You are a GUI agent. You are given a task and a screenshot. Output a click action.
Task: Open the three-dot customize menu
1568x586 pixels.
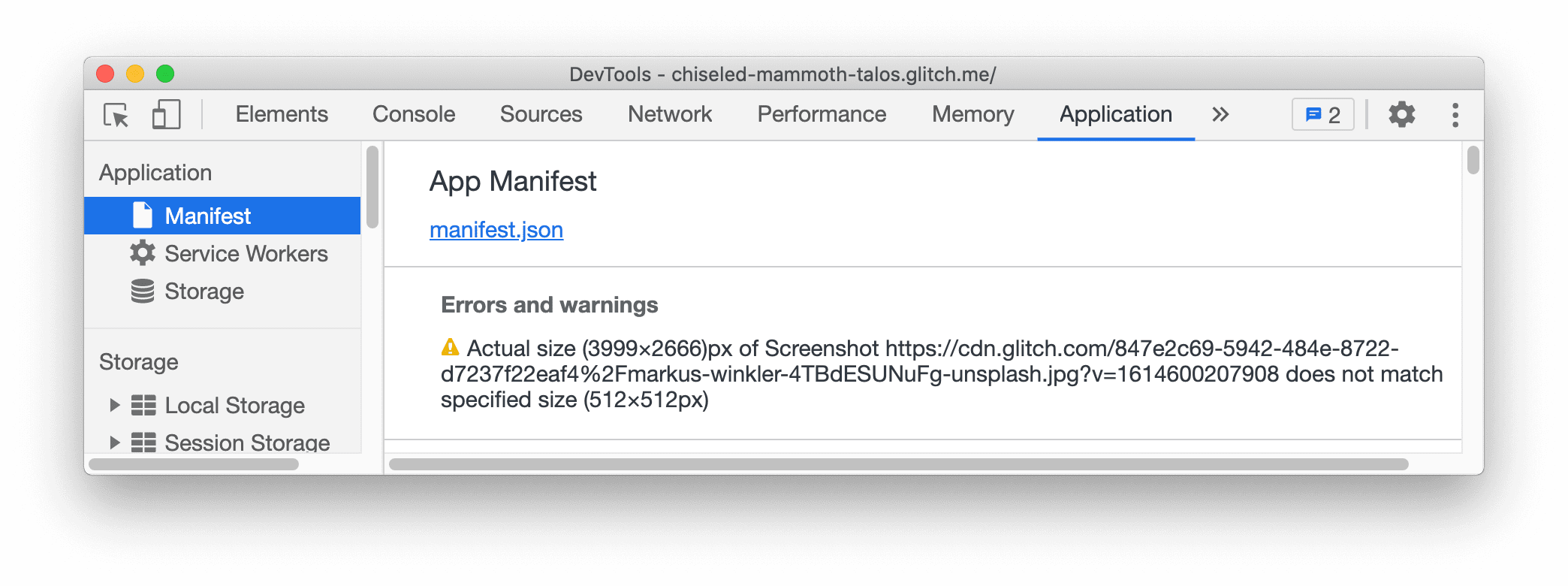click(1455, 114)
